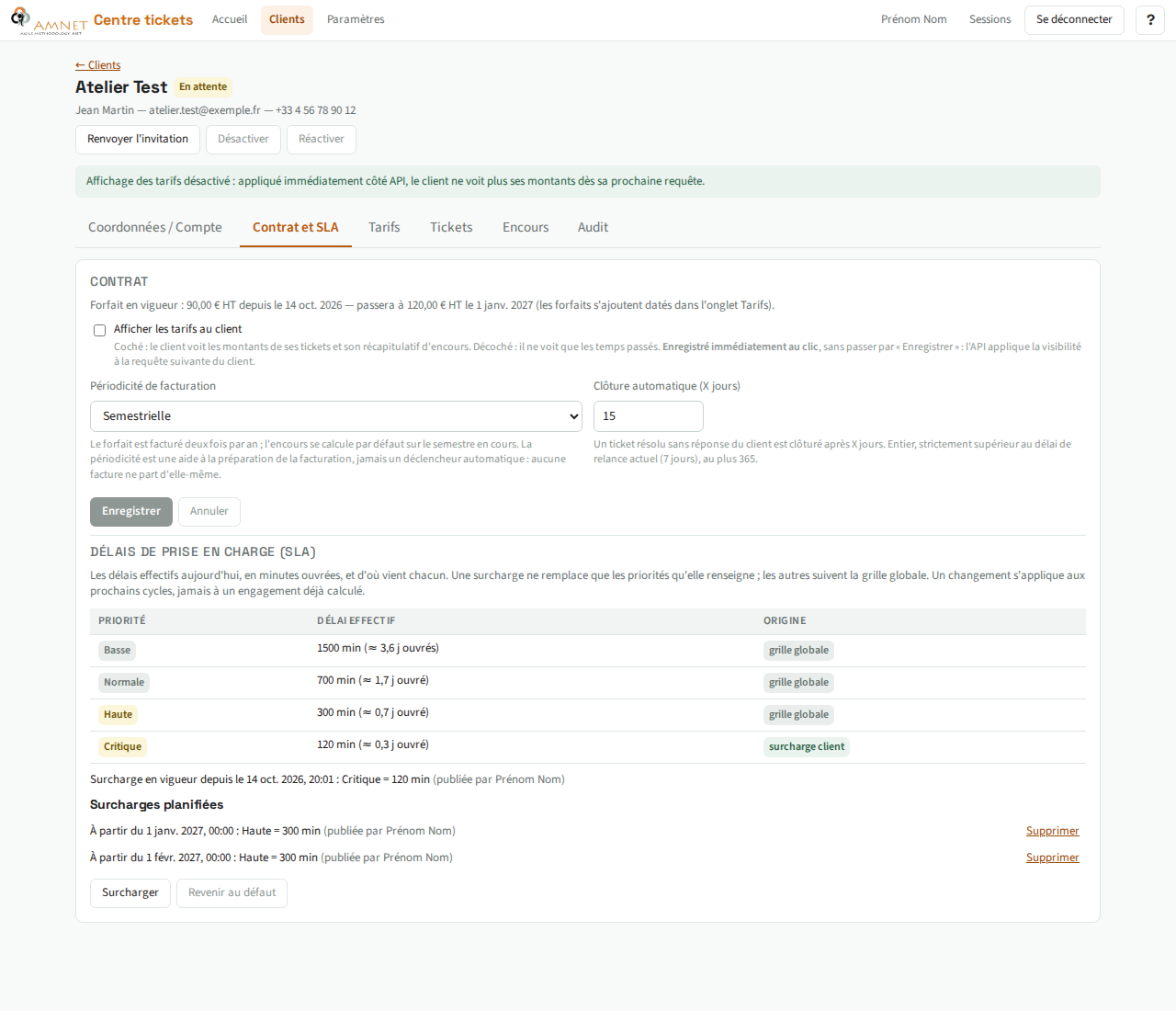Click the Enregistrer button

131,512
